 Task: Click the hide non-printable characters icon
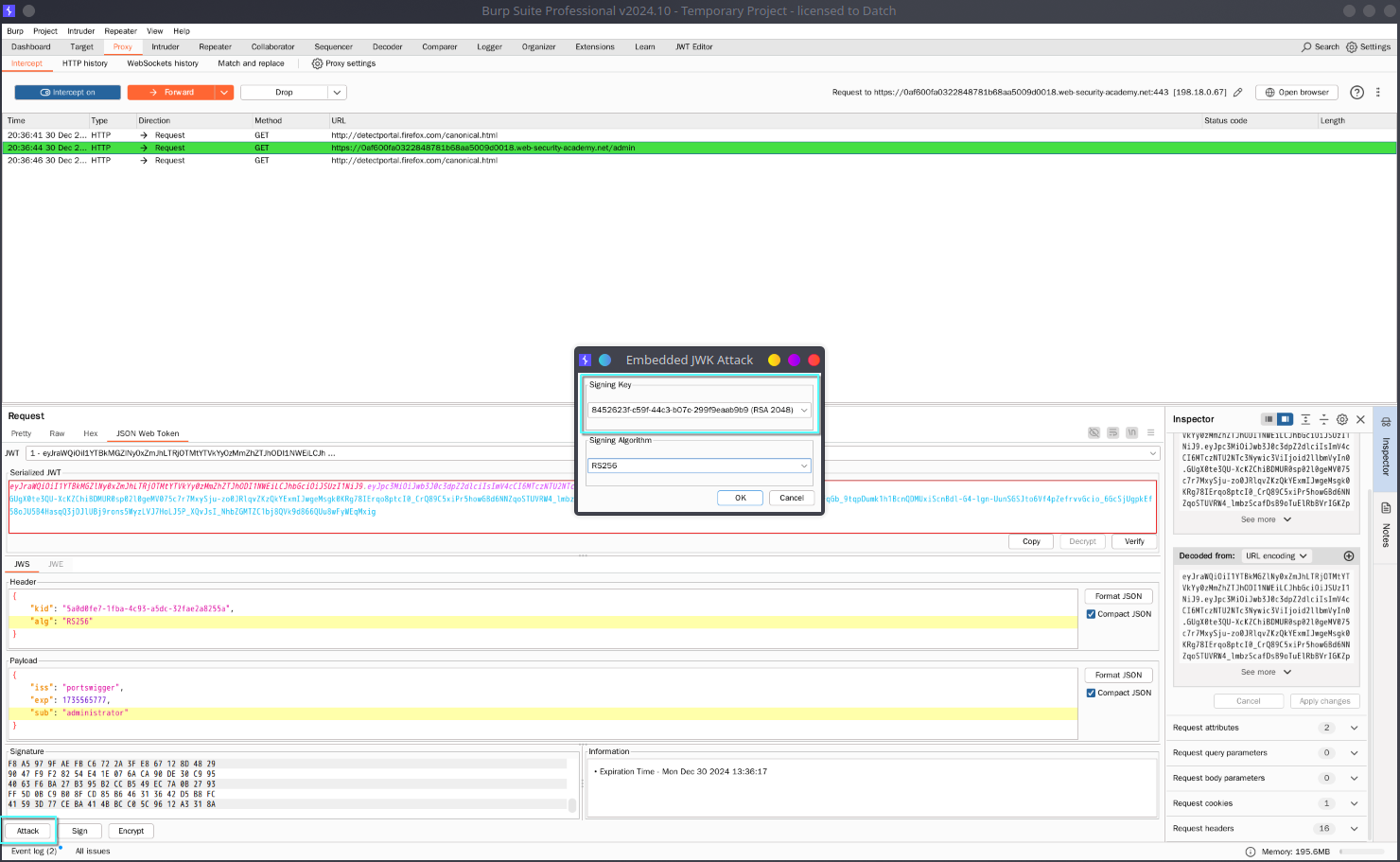click(x=1094, y=432)
